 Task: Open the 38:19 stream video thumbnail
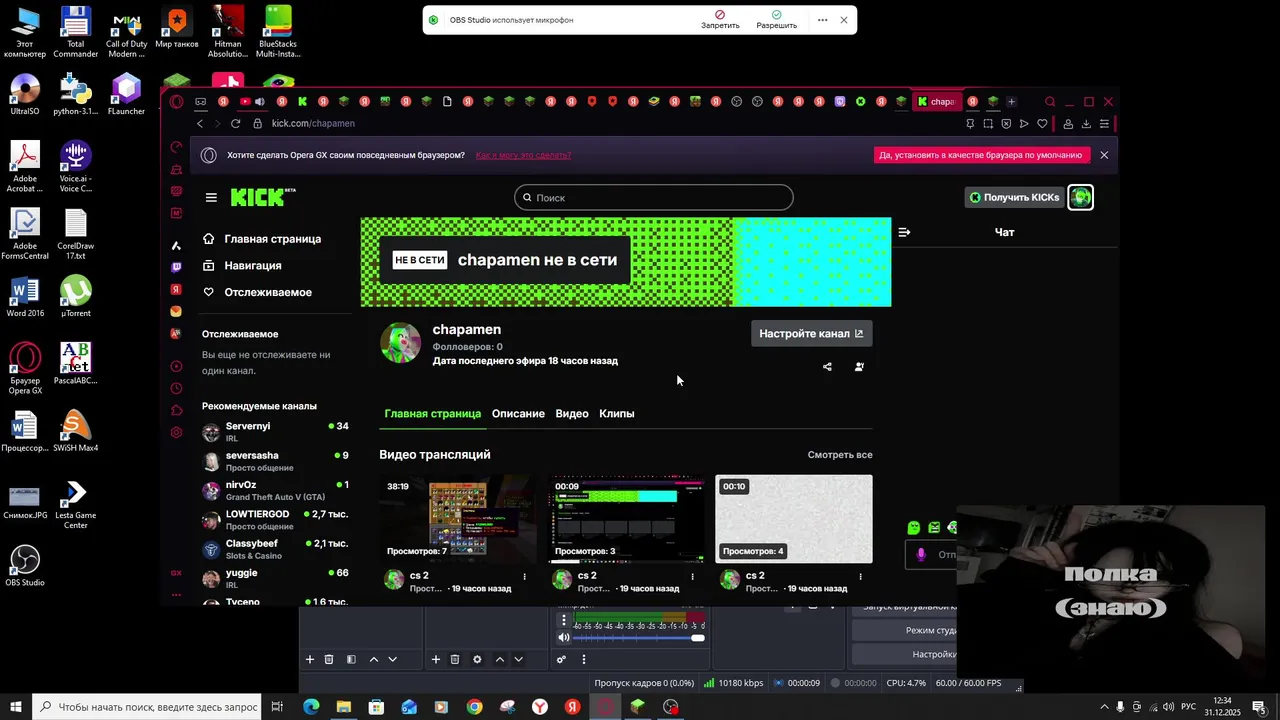point(457,518)
